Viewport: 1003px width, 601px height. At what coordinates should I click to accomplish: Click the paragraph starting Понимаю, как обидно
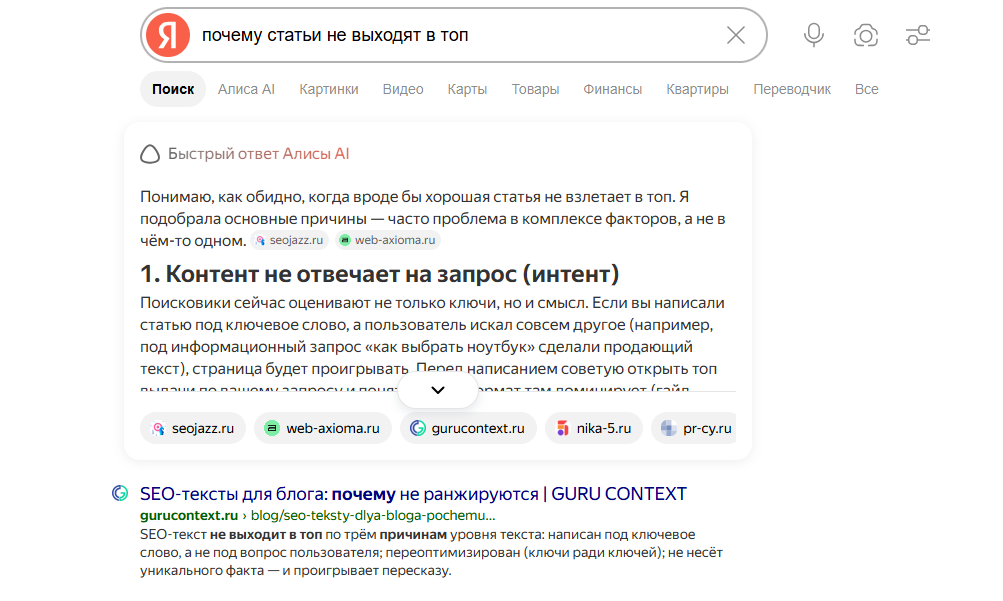(432, 219)
